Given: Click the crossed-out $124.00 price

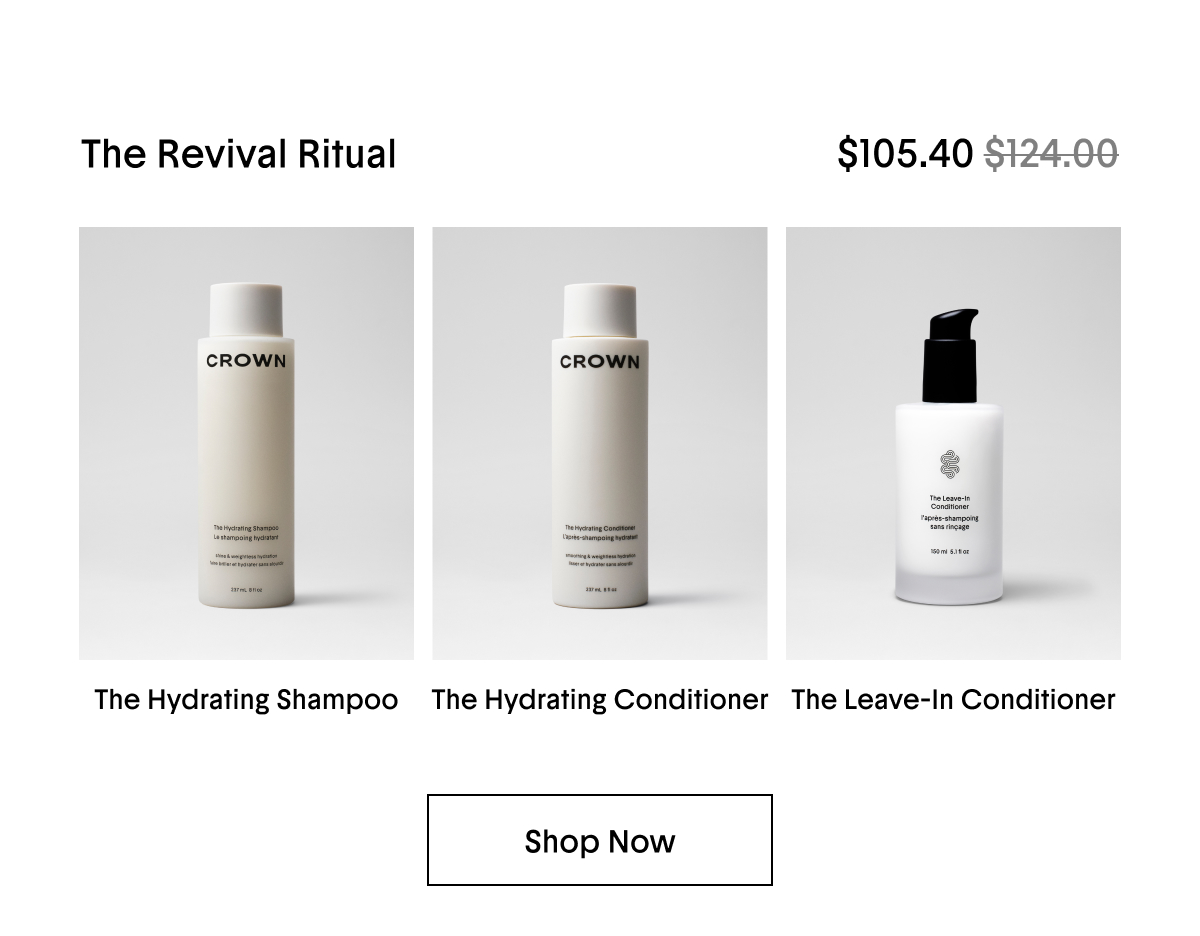Looking at the screenshot, I should pyautogui.click(x=1051, y=154).
